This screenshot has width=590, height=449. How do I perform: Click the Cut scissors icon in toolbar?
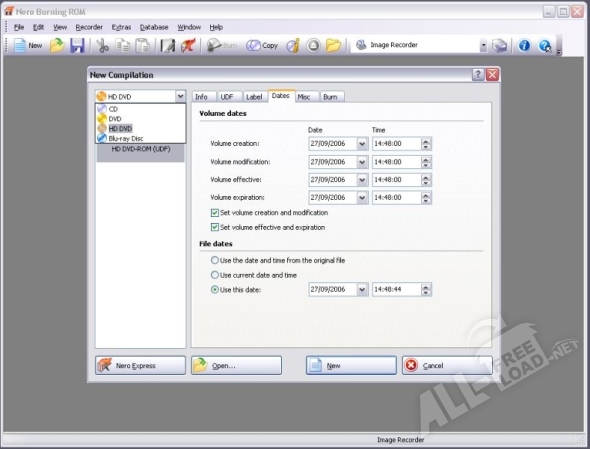[x=102, y=46]
